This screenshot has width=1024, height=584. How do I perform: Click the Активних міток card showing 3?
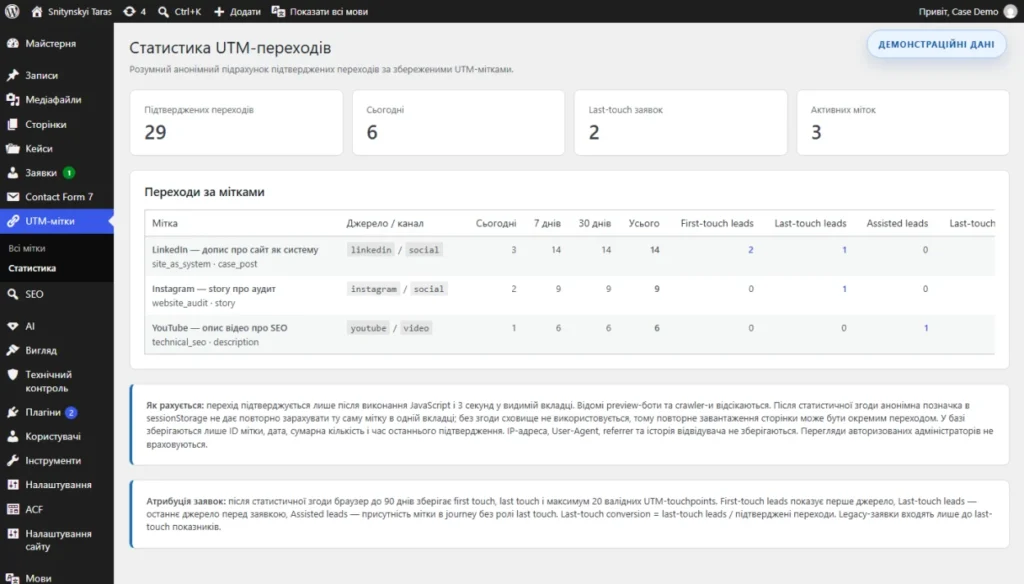click(903, 123)
